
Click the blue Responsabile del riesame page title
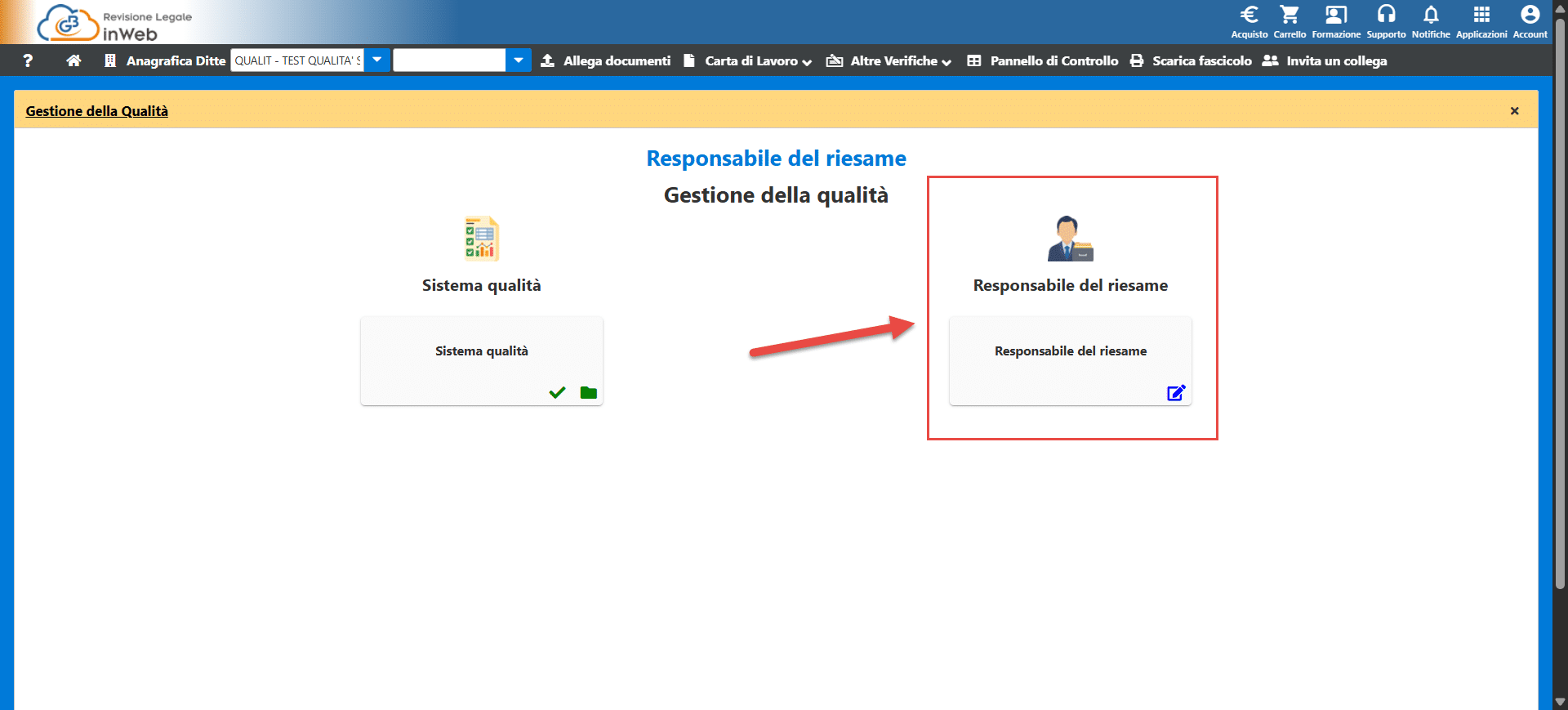(777, 159)
